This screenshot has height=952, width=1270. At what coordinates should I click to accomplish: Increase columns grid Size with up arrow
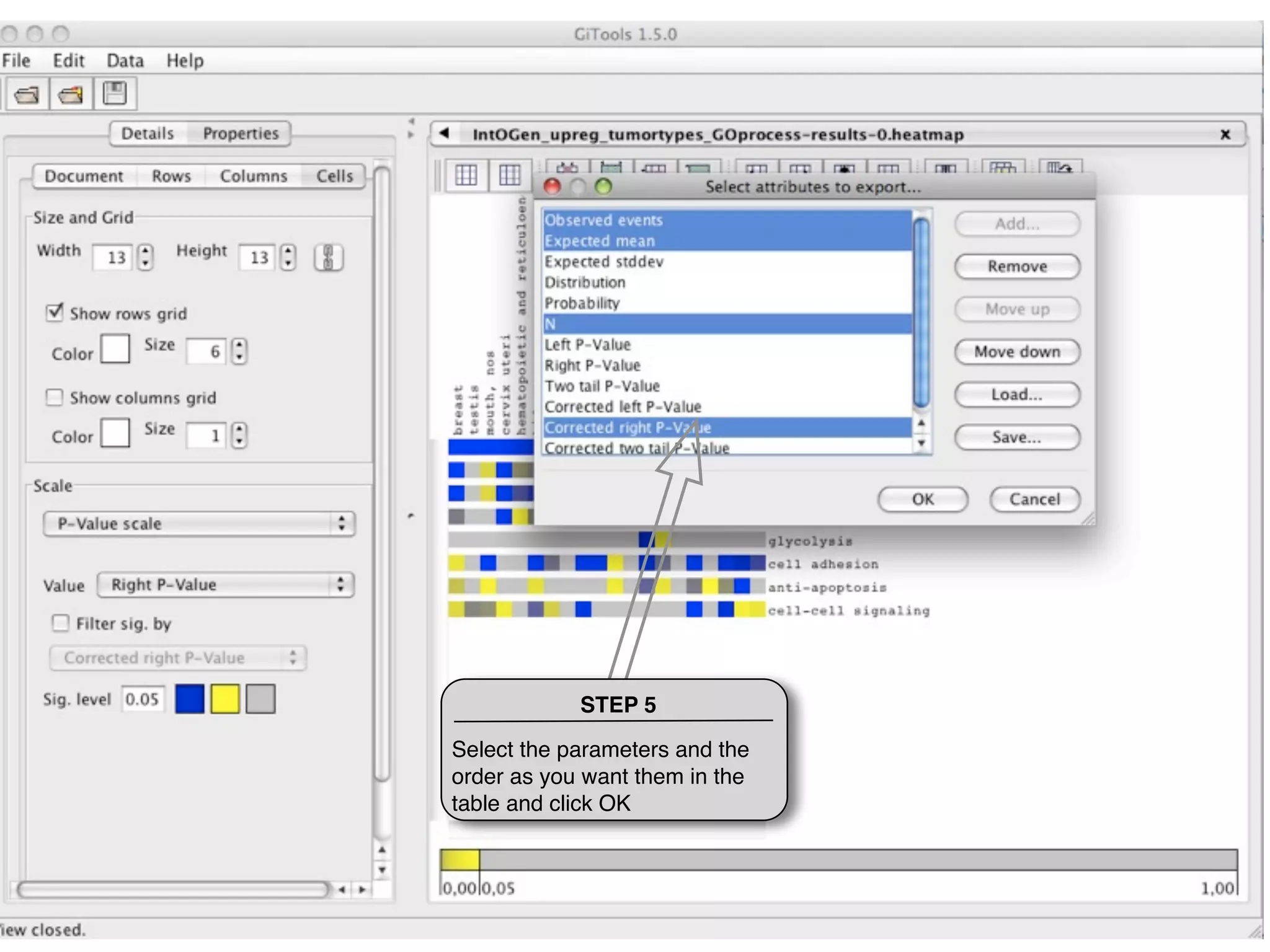tap(239, 429)
